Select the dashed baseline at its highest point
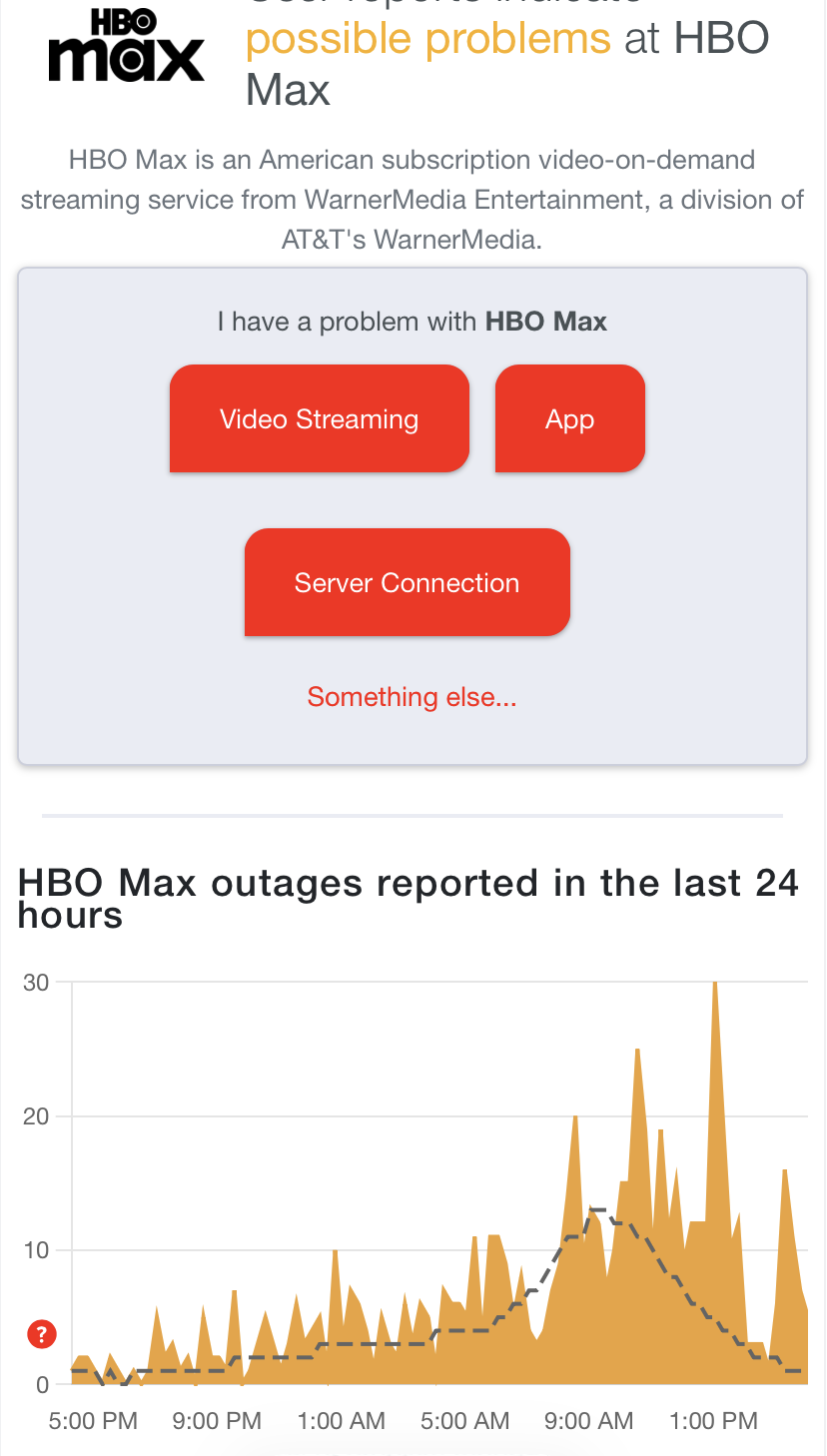This screenshot has height=1456, width=827. click(x=596, y=1209)
